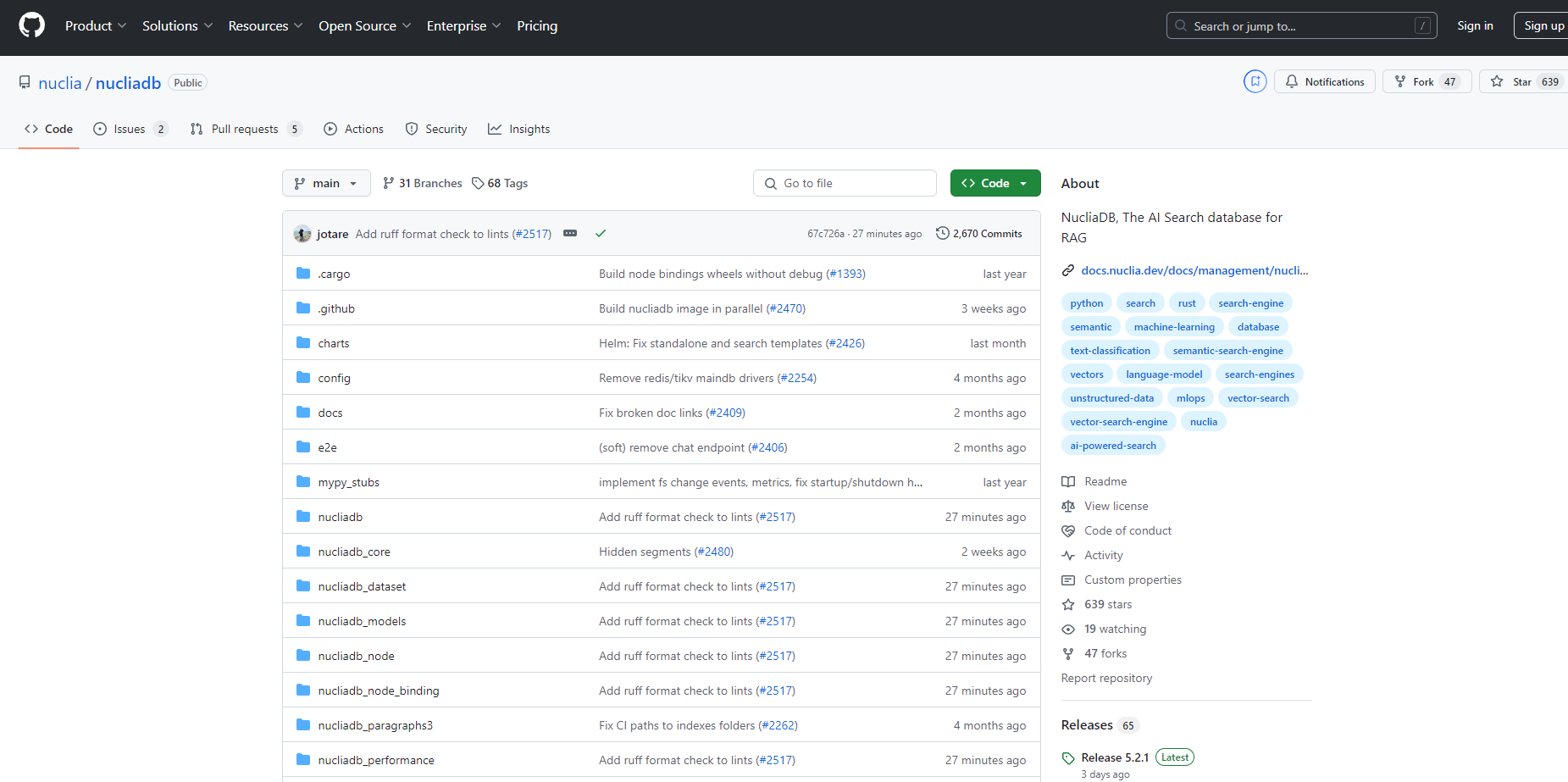
Task: Open the Resources dropdown menu
Action: click(265, 25)
